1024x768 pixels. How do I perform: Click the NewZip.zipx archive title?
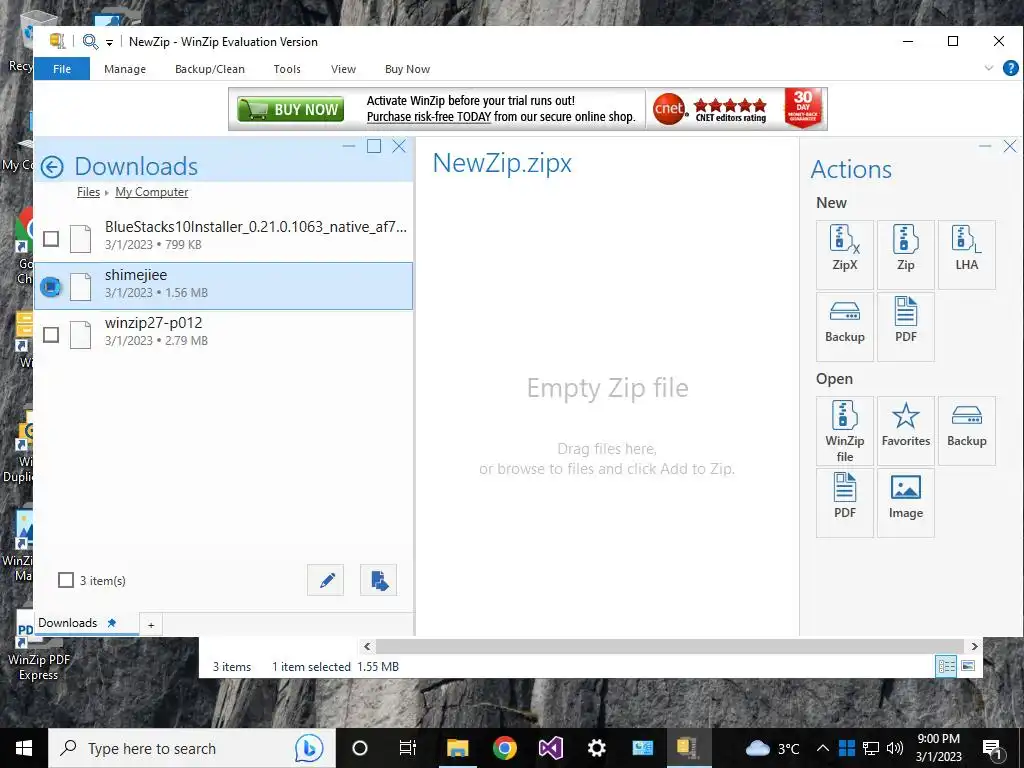502,163
